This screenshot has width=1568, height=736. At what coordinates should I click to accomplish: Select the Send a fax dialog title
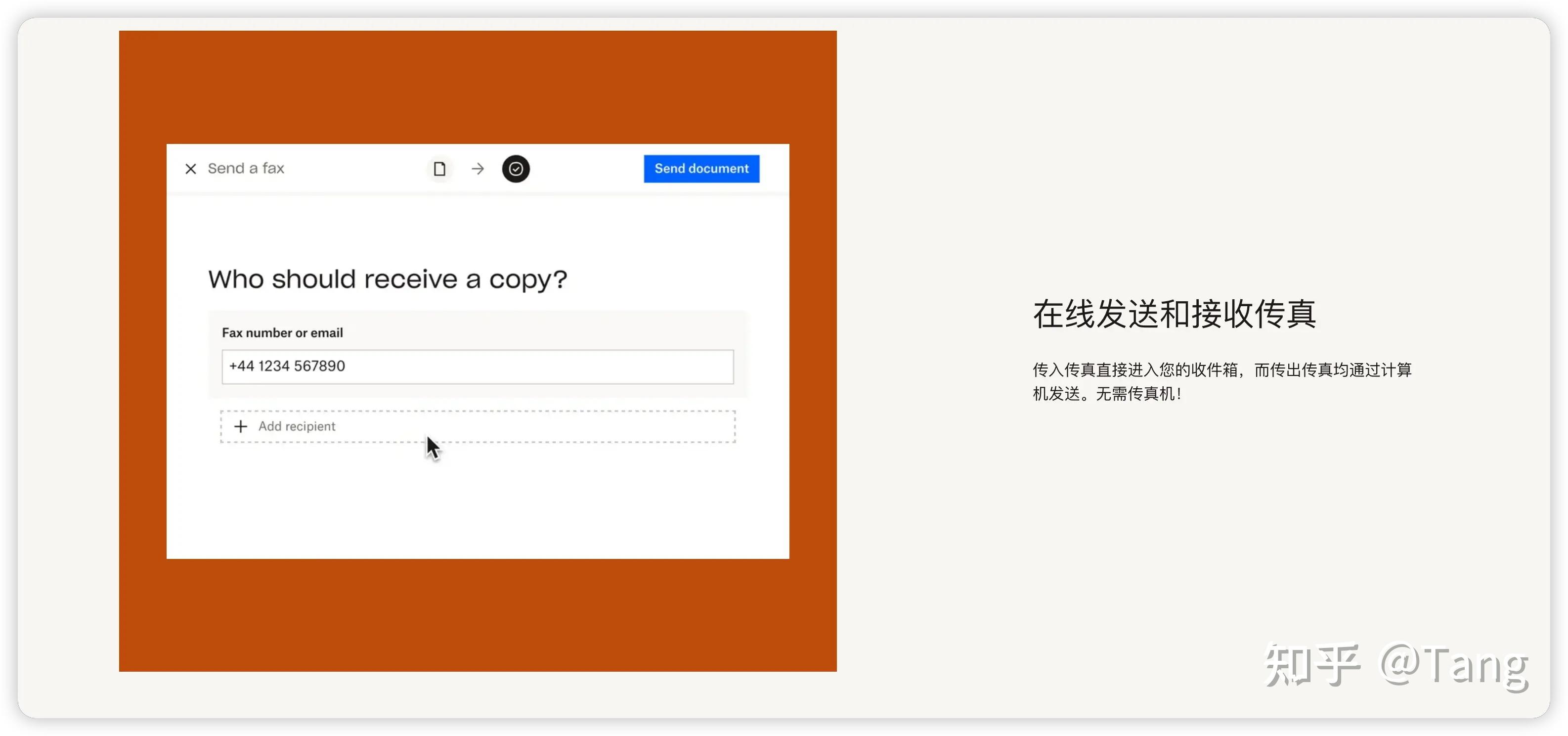[x=246, y=168]
